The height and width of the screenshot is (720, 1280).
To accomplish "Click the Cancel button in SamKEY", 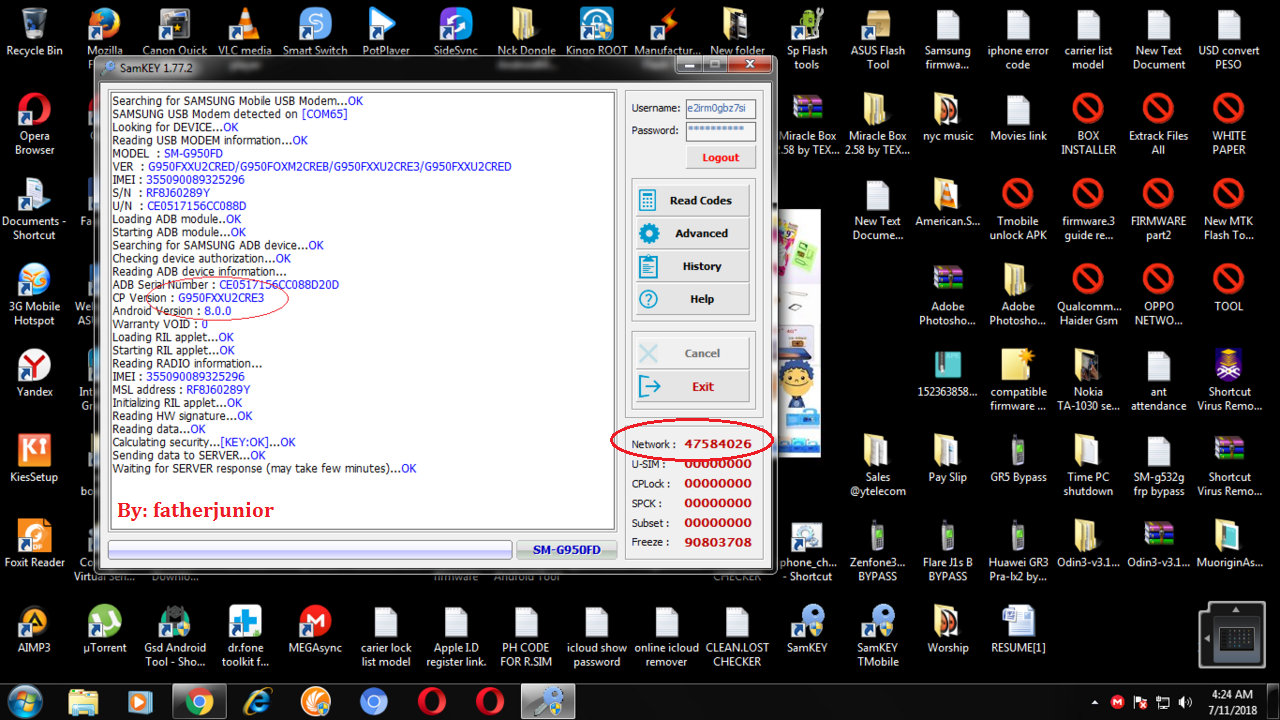I will tap(692, 353).
